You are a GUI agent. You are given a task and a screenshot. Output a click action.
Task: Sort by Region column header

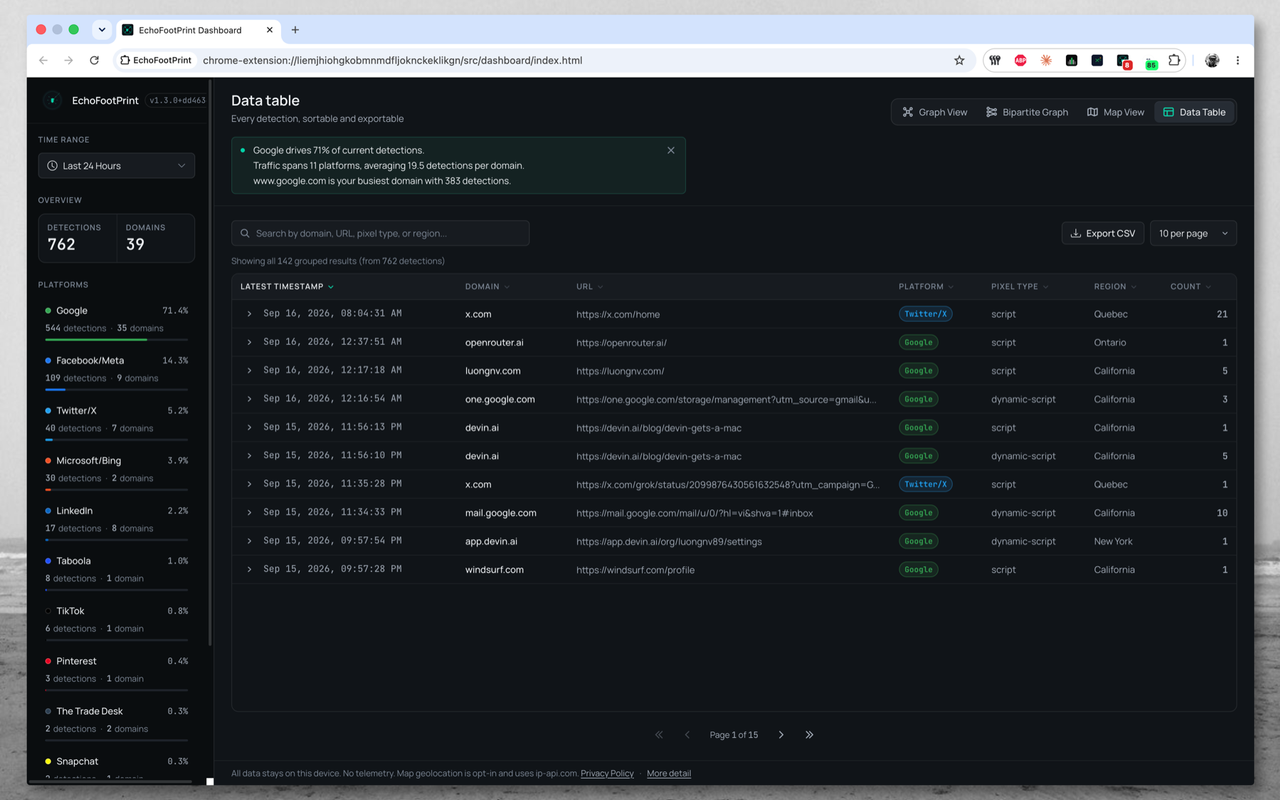pos(1115,286)
